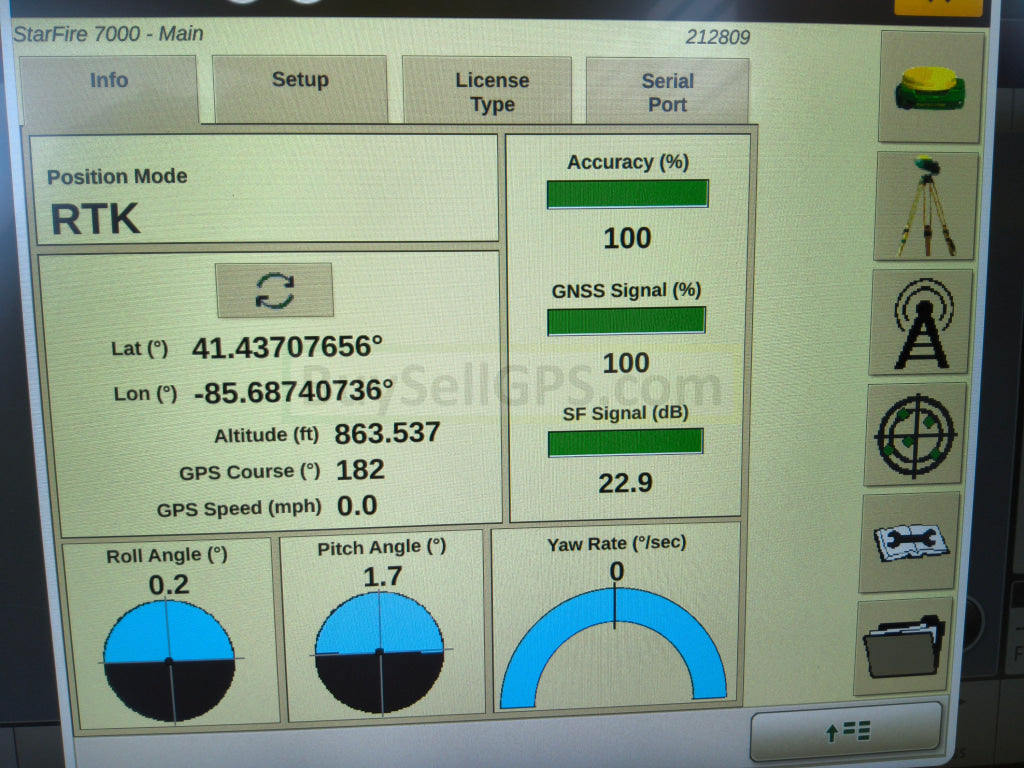Open the Info tab
This screenshot has height=768, width=1024.
point(108,89)
